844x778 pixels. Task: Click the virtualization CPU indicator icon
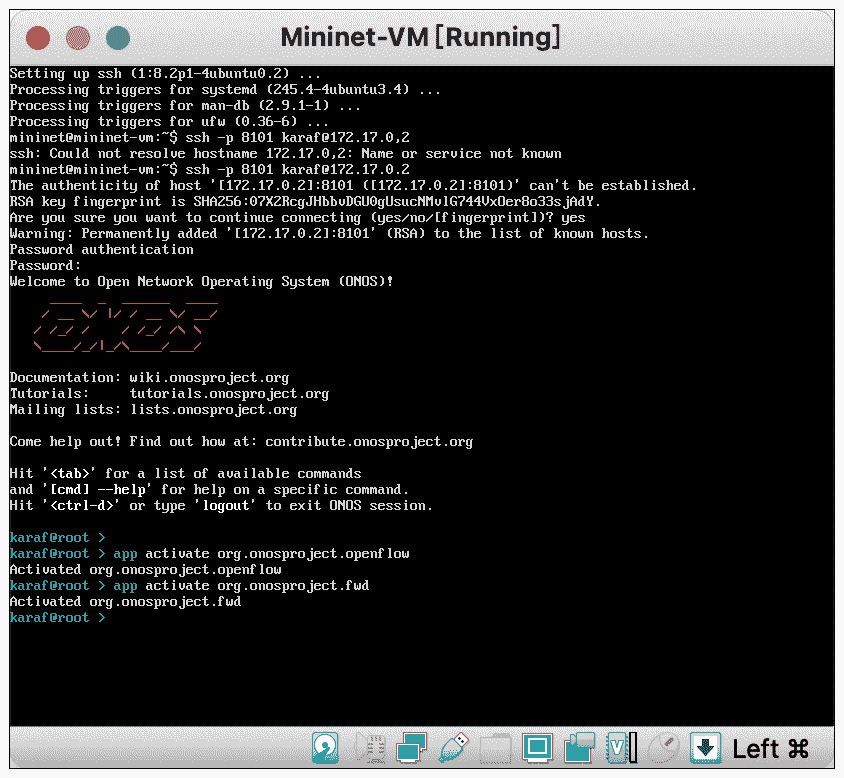[x=622, y=747]
